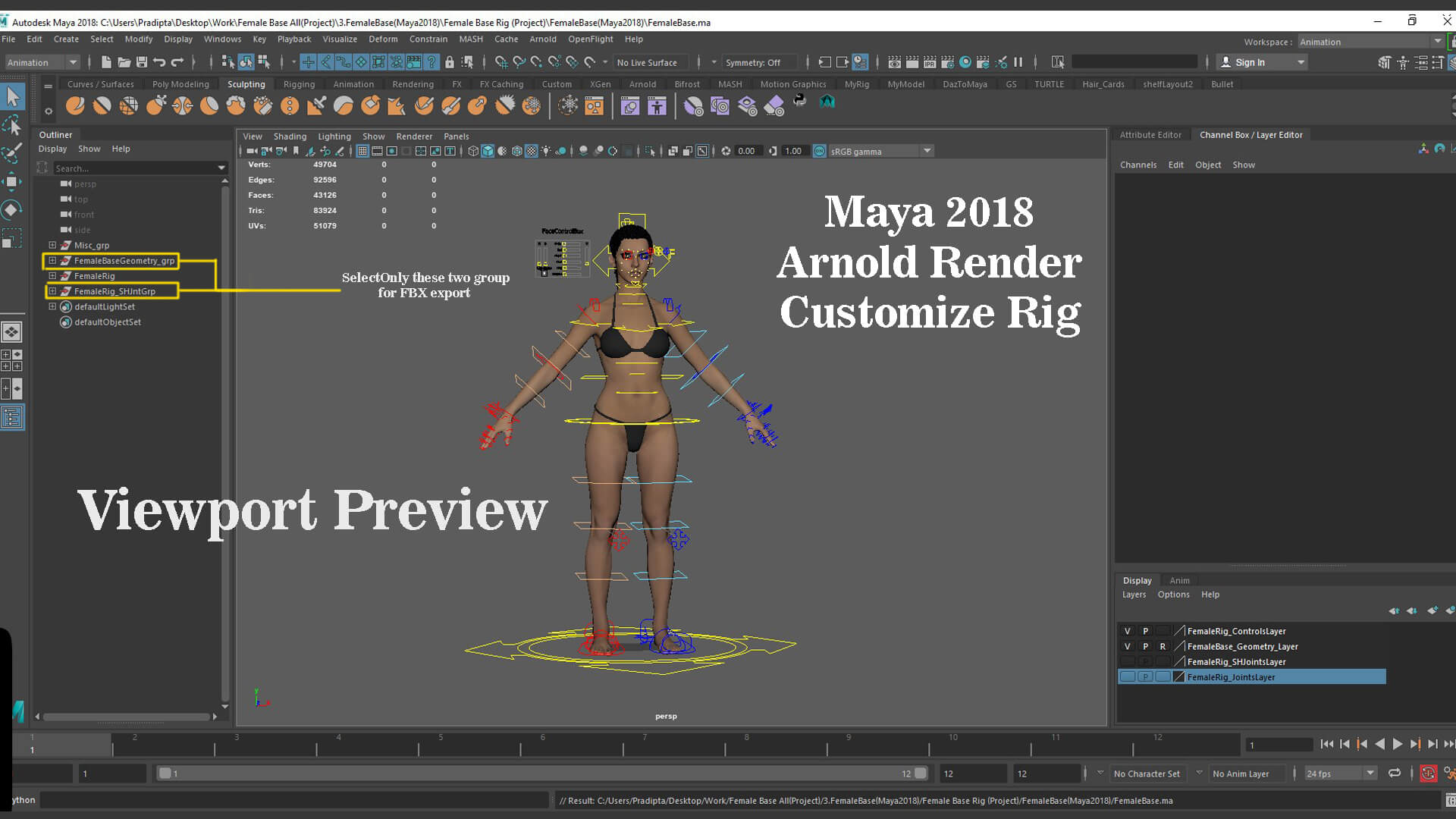The height and width of the screenshot is (819, 1456).
Task: Click the play forwards button
Action: tap(1398, 744)
